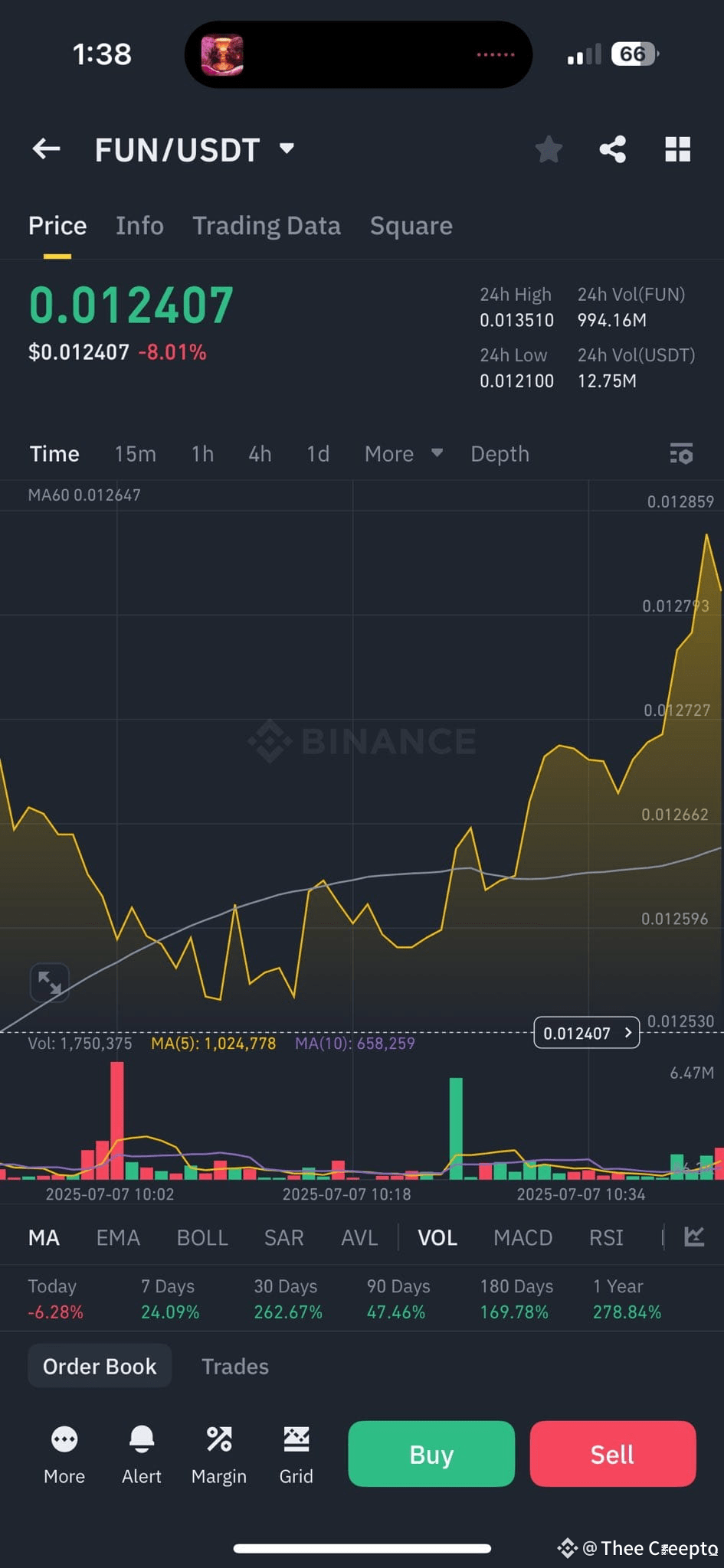
Task: Tap the battery indicator in status bar
Action: coord(634,54)
